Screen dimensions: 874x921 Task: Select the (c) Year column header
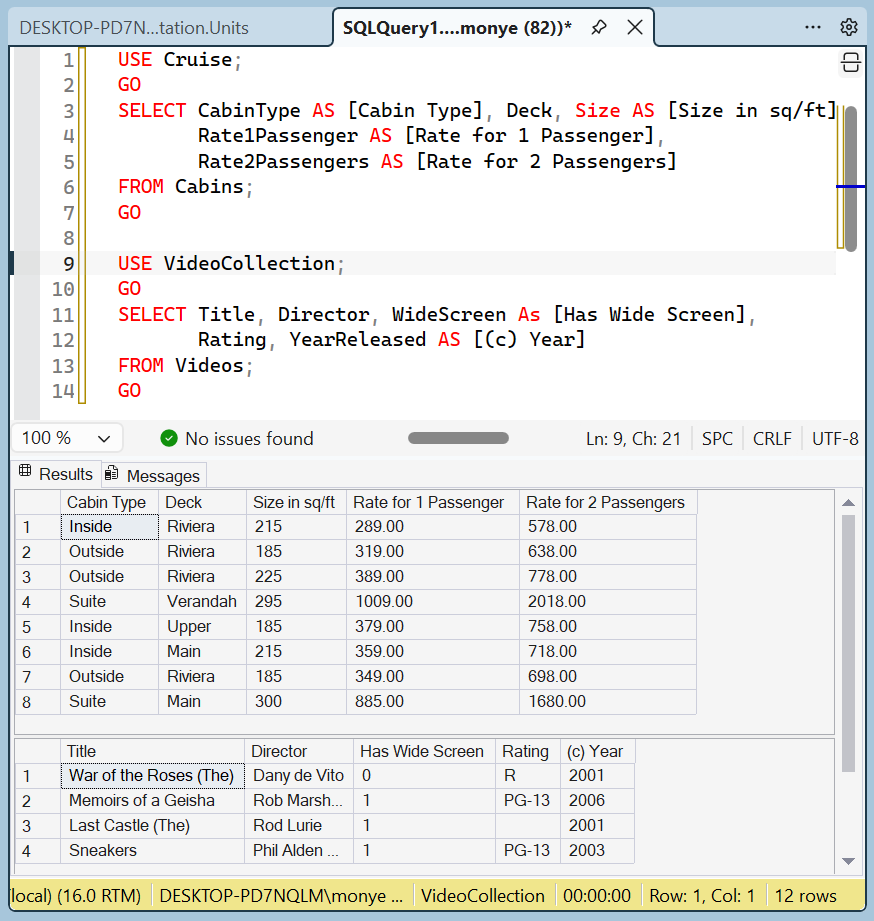point(597,751)
